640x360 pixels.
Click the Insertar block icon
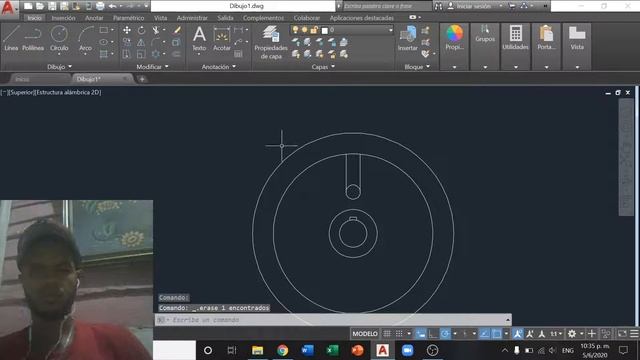click(x=408, y=38)
